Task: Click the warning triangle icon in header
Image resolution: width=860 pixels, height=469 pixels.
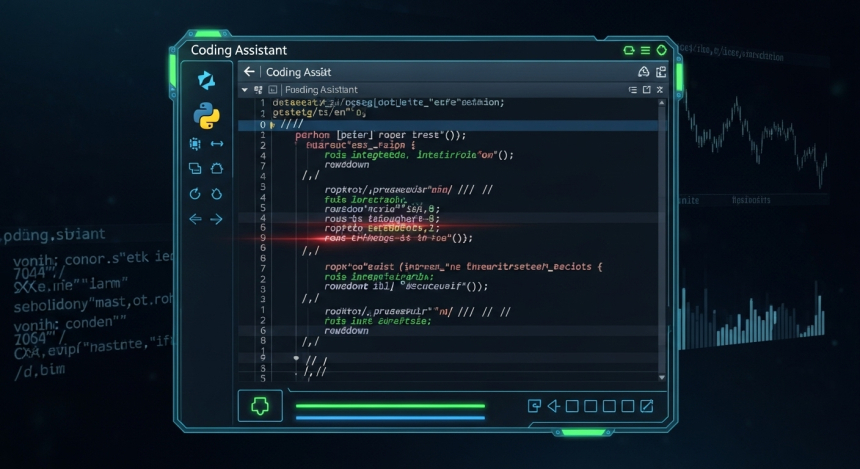Action: [x=643, y=72]
